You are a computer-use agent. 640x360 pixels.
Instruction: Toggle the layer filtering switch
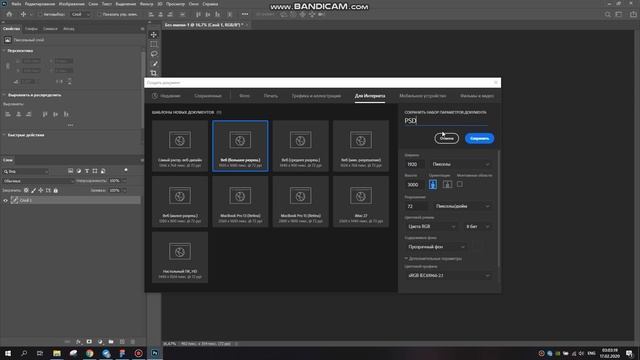tap(126, 170)
